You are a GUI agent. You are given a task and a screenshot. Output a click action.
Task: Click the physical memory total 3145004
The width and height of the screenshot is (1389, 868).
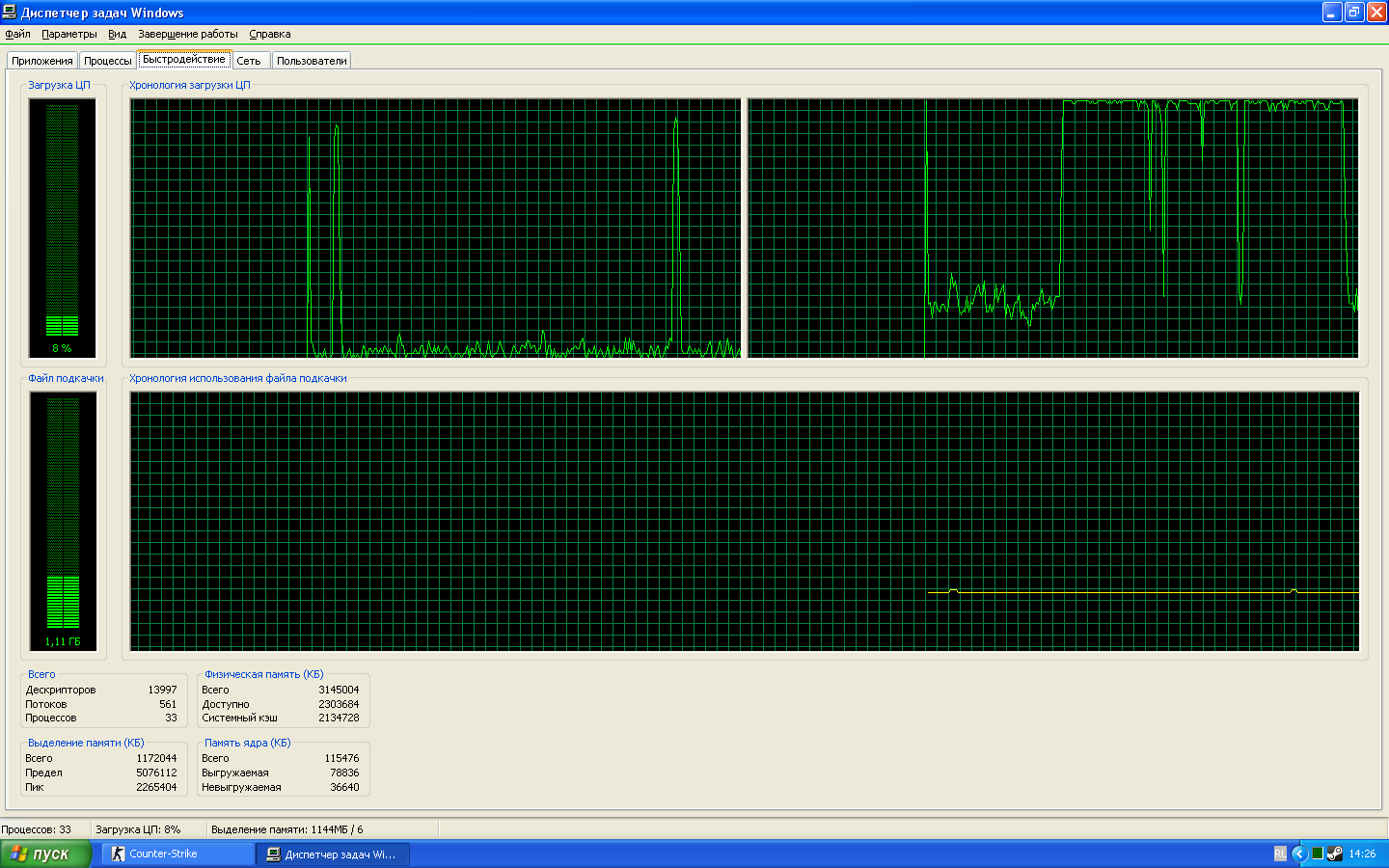point(339,690)
